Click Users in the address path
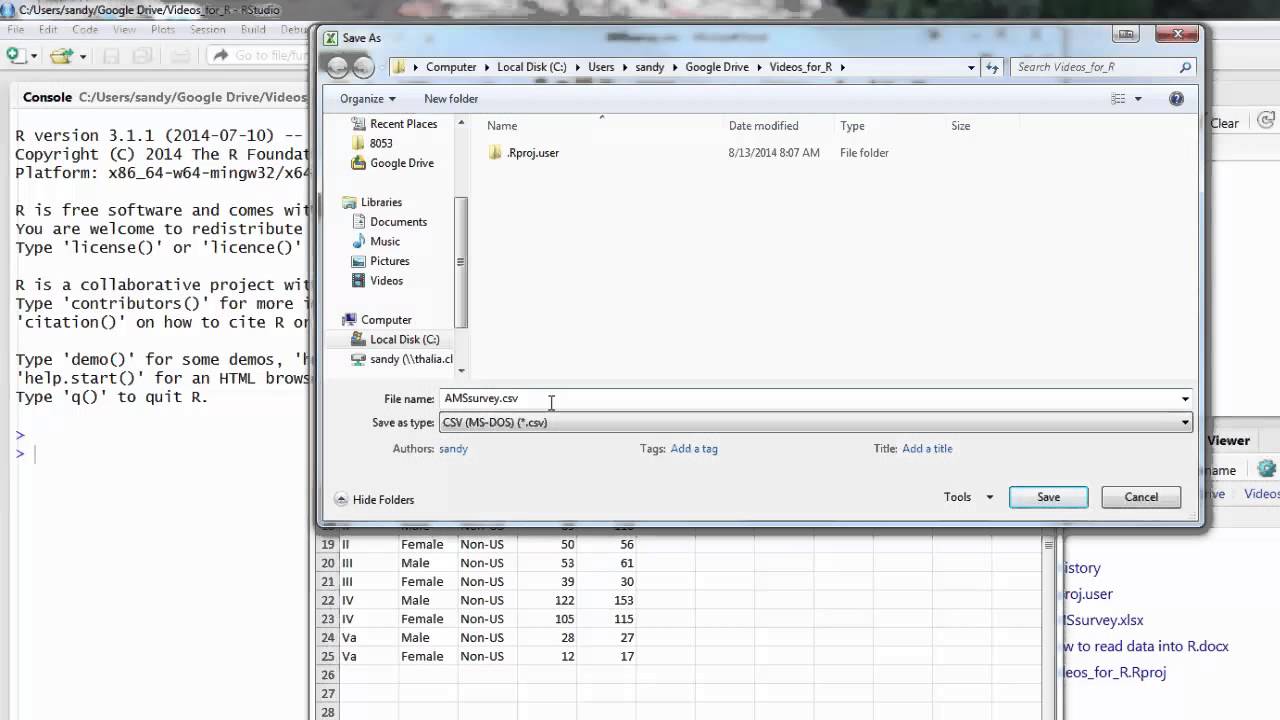This screenshot has width=1280, height=720. click(x=601, y=67)
